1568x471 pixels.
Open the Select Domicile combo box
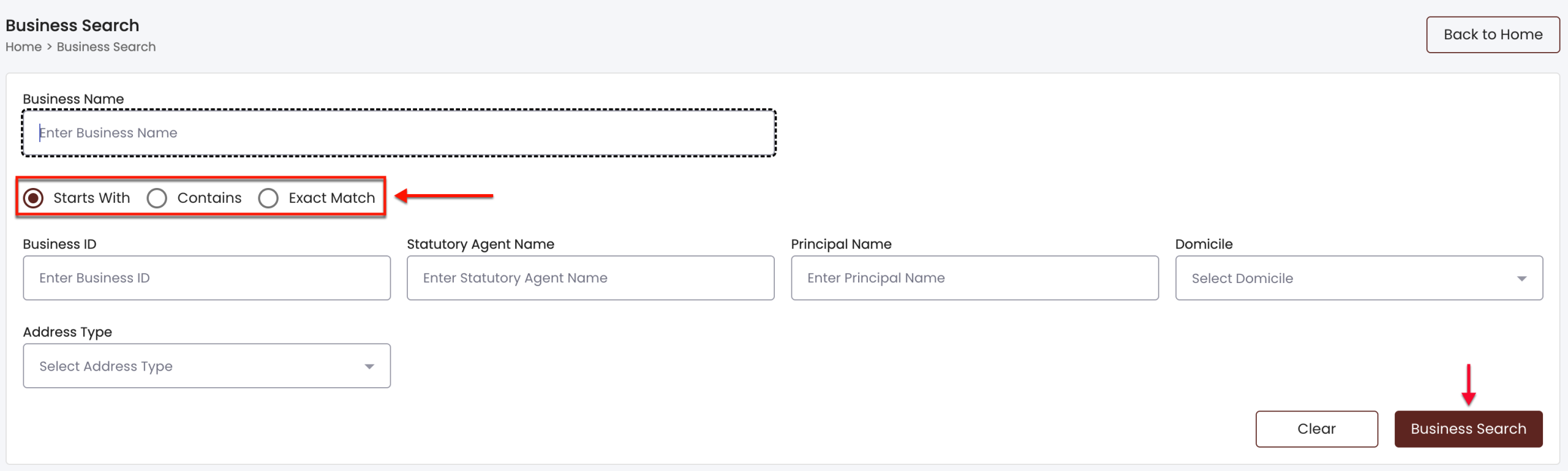[x=1359, y=278]
